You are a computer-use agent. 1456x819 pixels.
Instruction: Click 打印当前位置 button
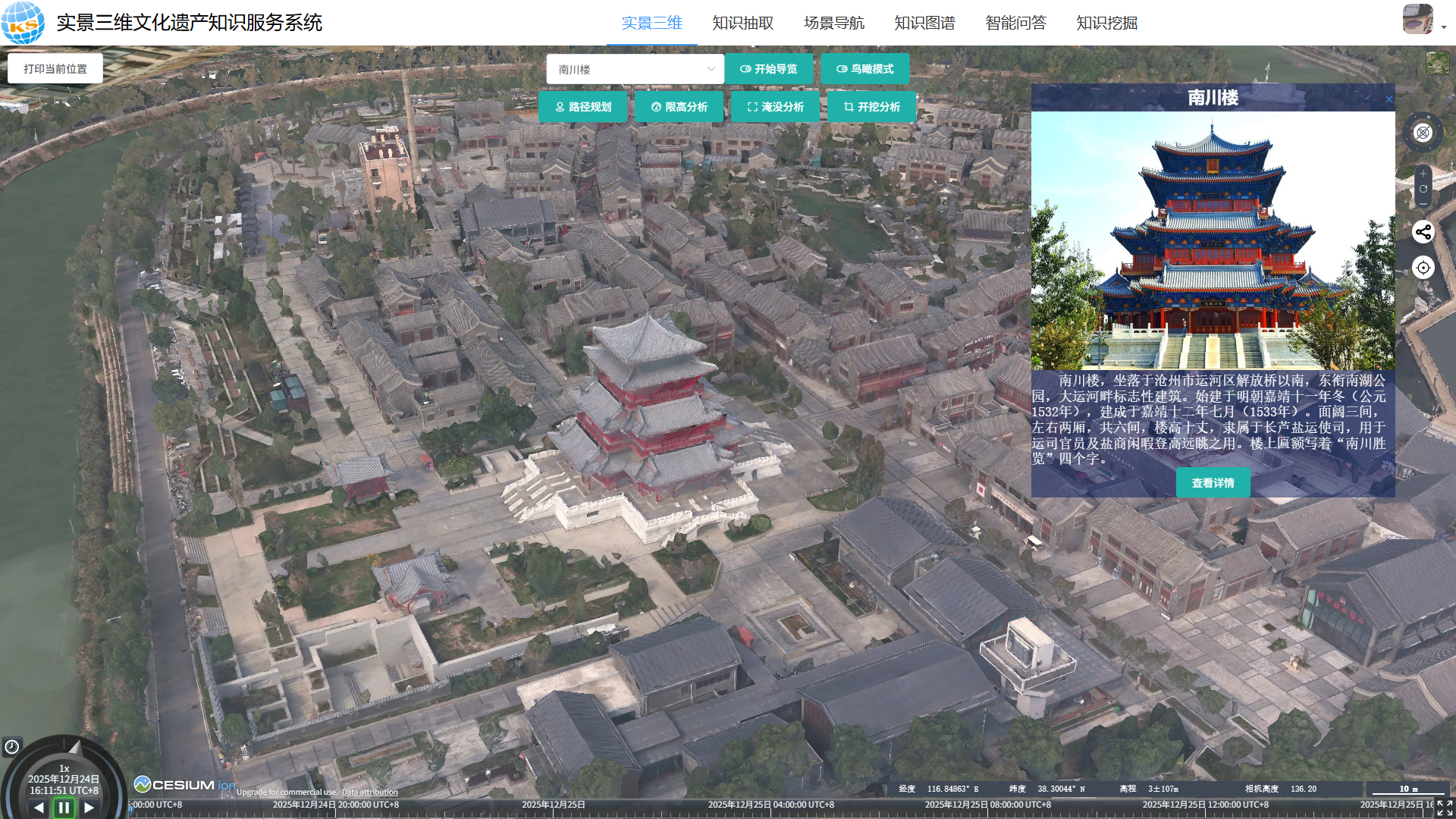tap(55, 69)
